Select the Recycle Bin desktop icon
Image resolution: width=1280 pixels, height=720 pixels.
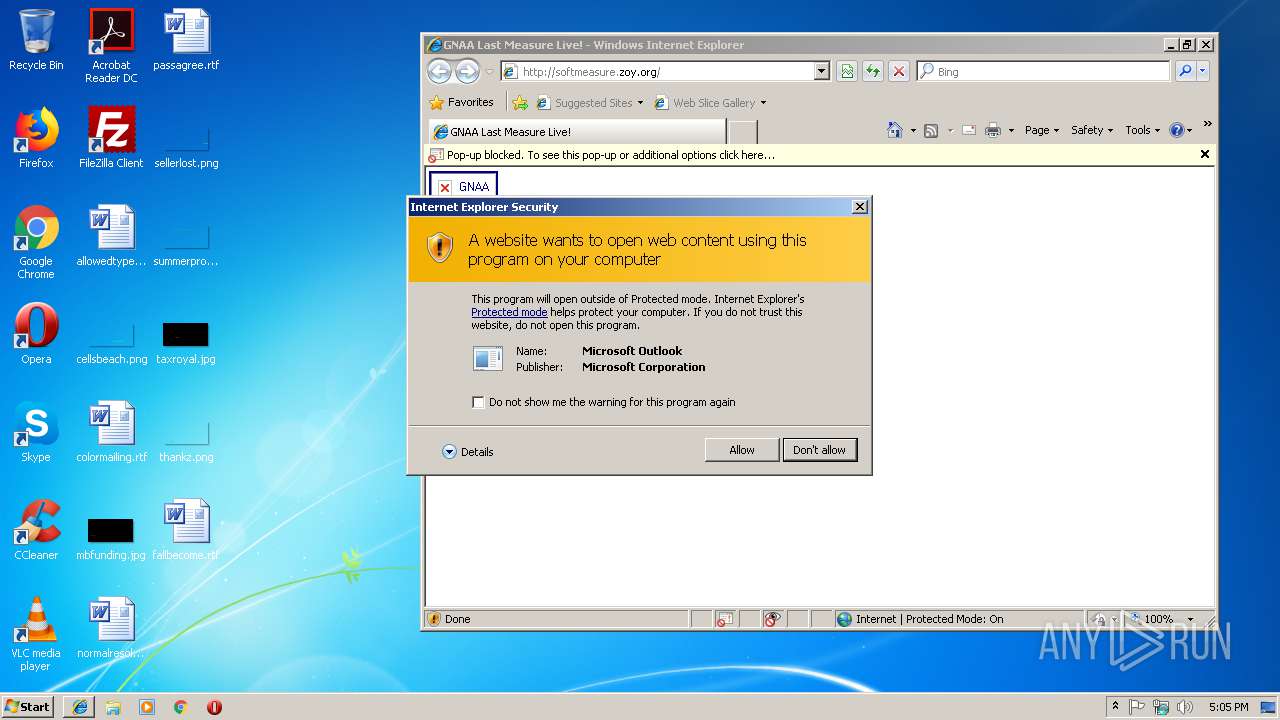[36, 40]
